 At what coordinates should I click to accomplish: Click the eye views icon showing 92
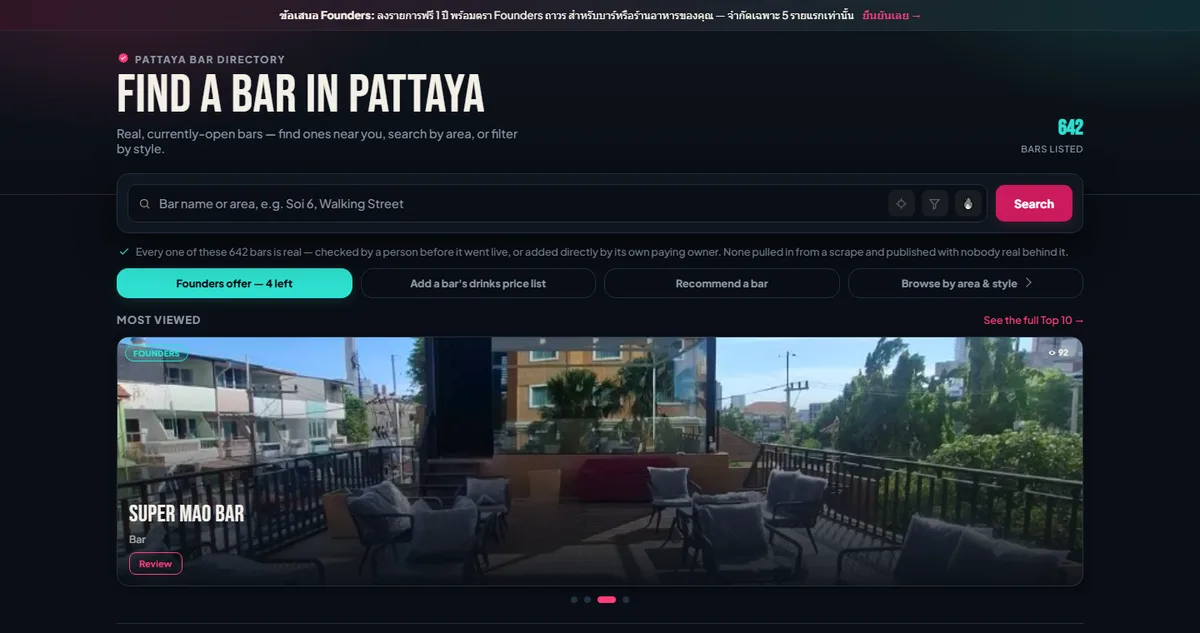click(1052, 353)
